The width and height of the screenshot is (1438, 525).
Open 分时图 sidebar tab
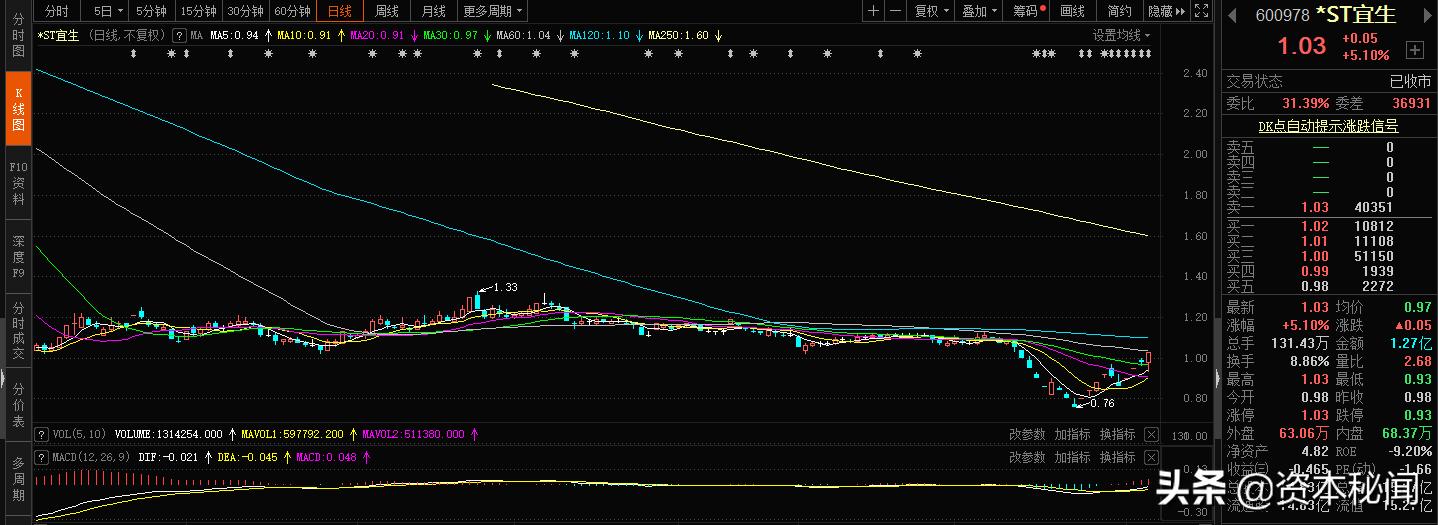tap(18, 36)
